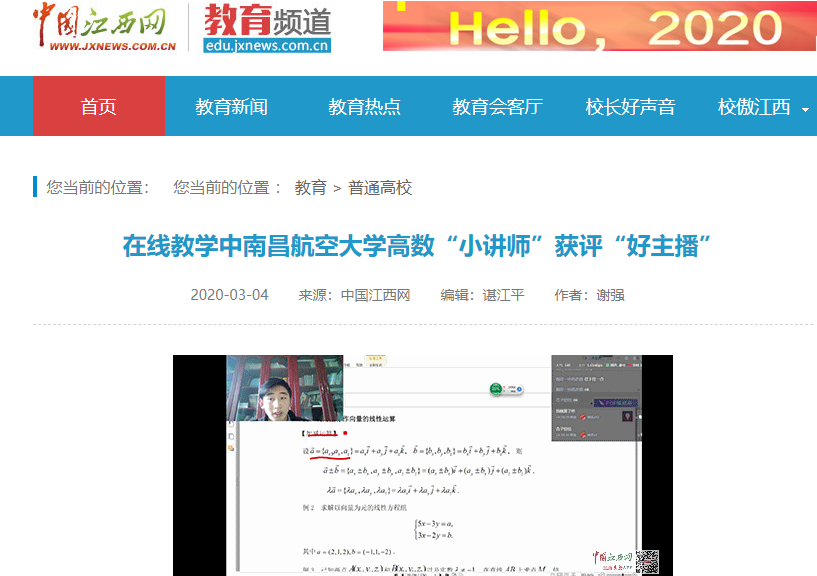
Task: Click the article headline about 南昌航空大学
Action: (422, 246)
